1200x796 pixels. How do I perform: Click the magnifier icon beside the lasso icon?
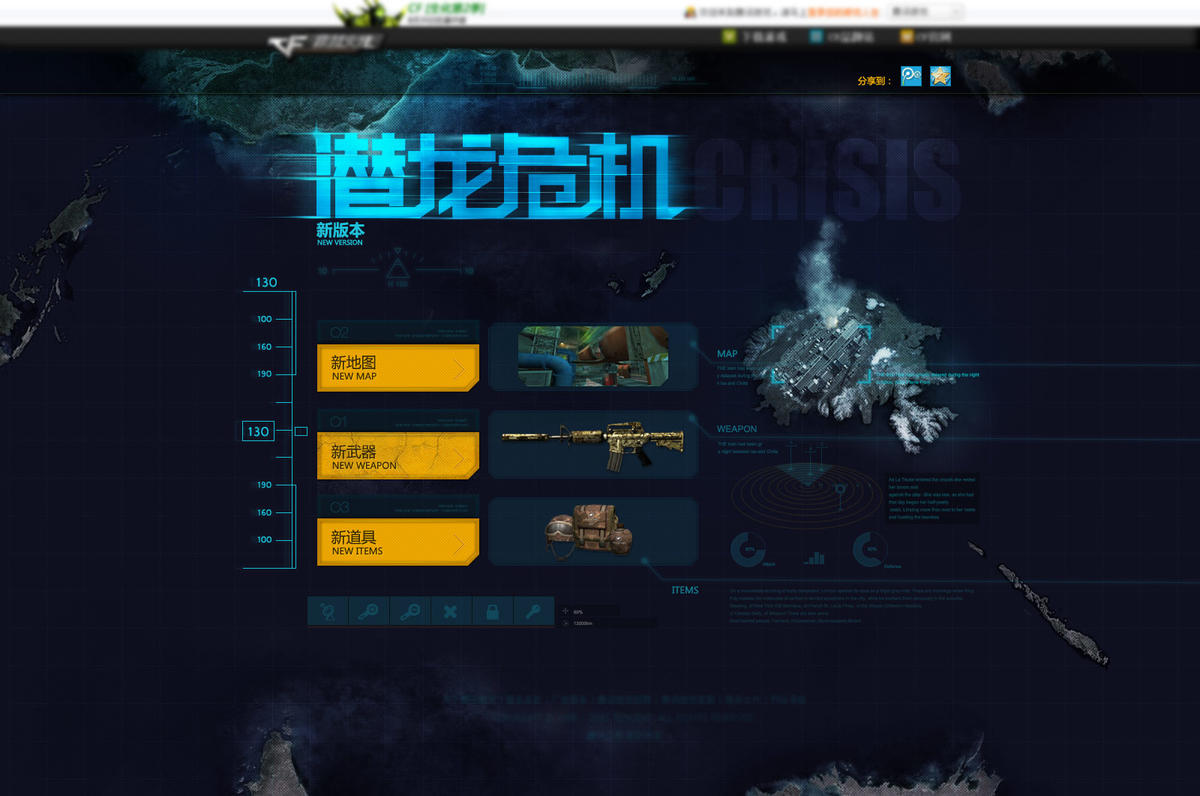coord(368,611)
